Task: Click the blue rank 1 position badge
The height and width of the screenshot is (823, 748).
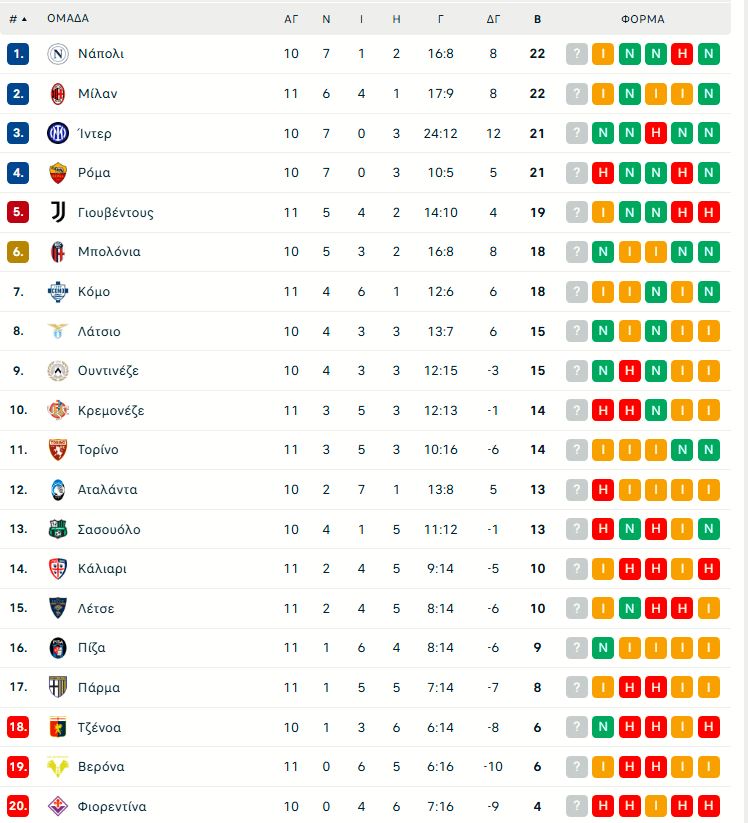Action: (x=18, y=54)
